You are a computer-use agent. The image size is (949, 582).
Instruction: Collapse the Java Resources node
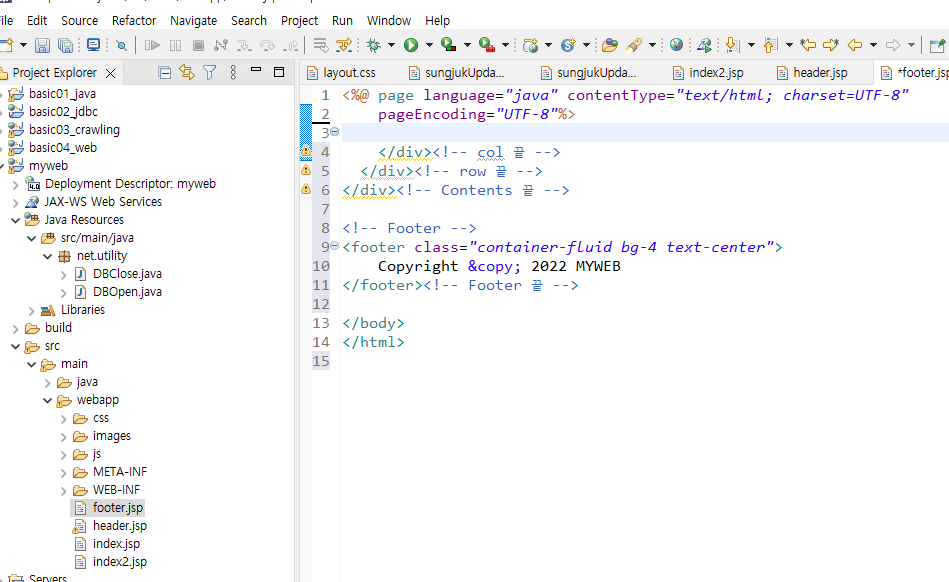pyautogui.click(x=15, y=220)
